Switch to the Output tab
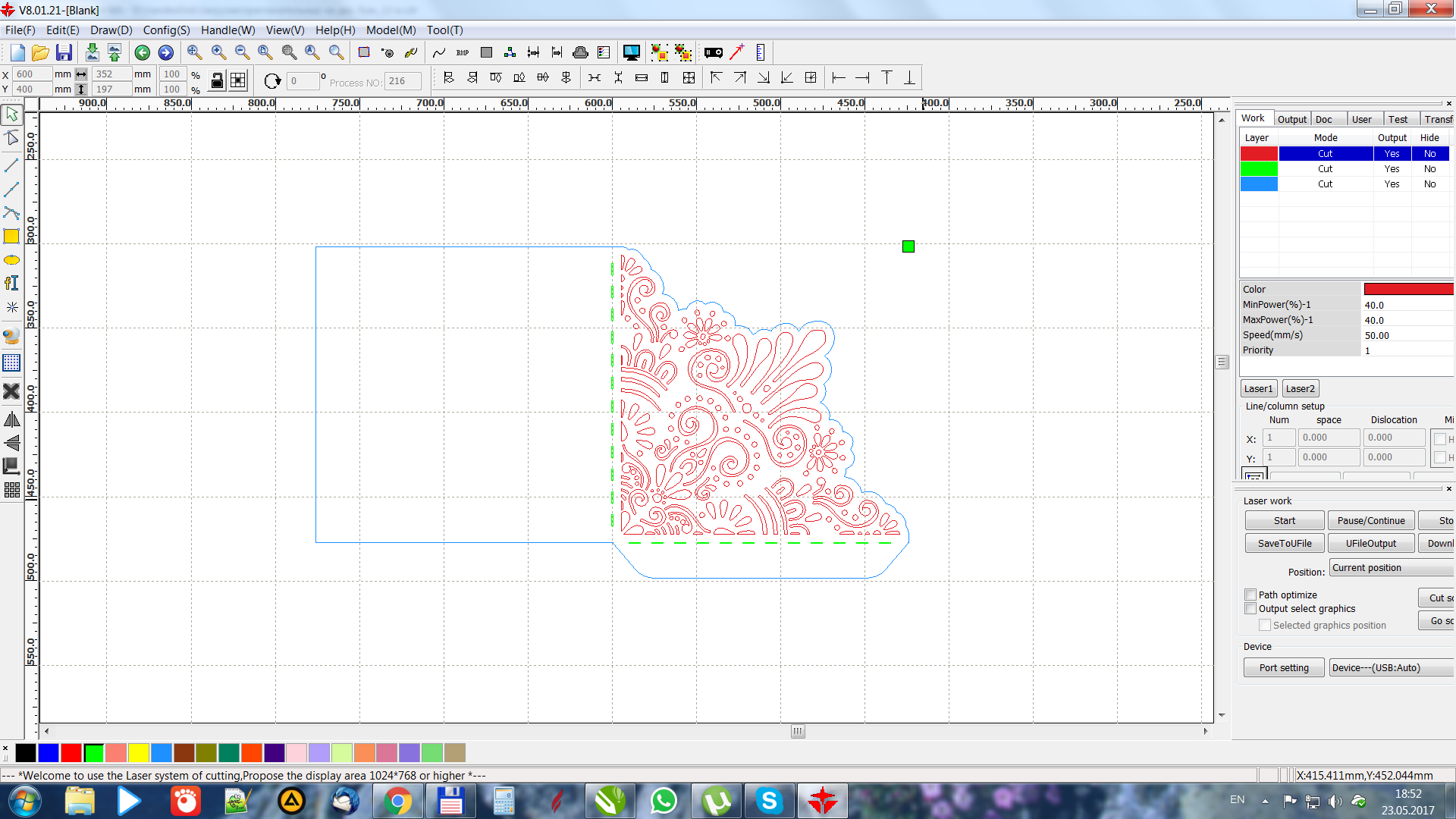This screenshot has height=819, width=1456. pyautogui.click(x=1291, y=119)
